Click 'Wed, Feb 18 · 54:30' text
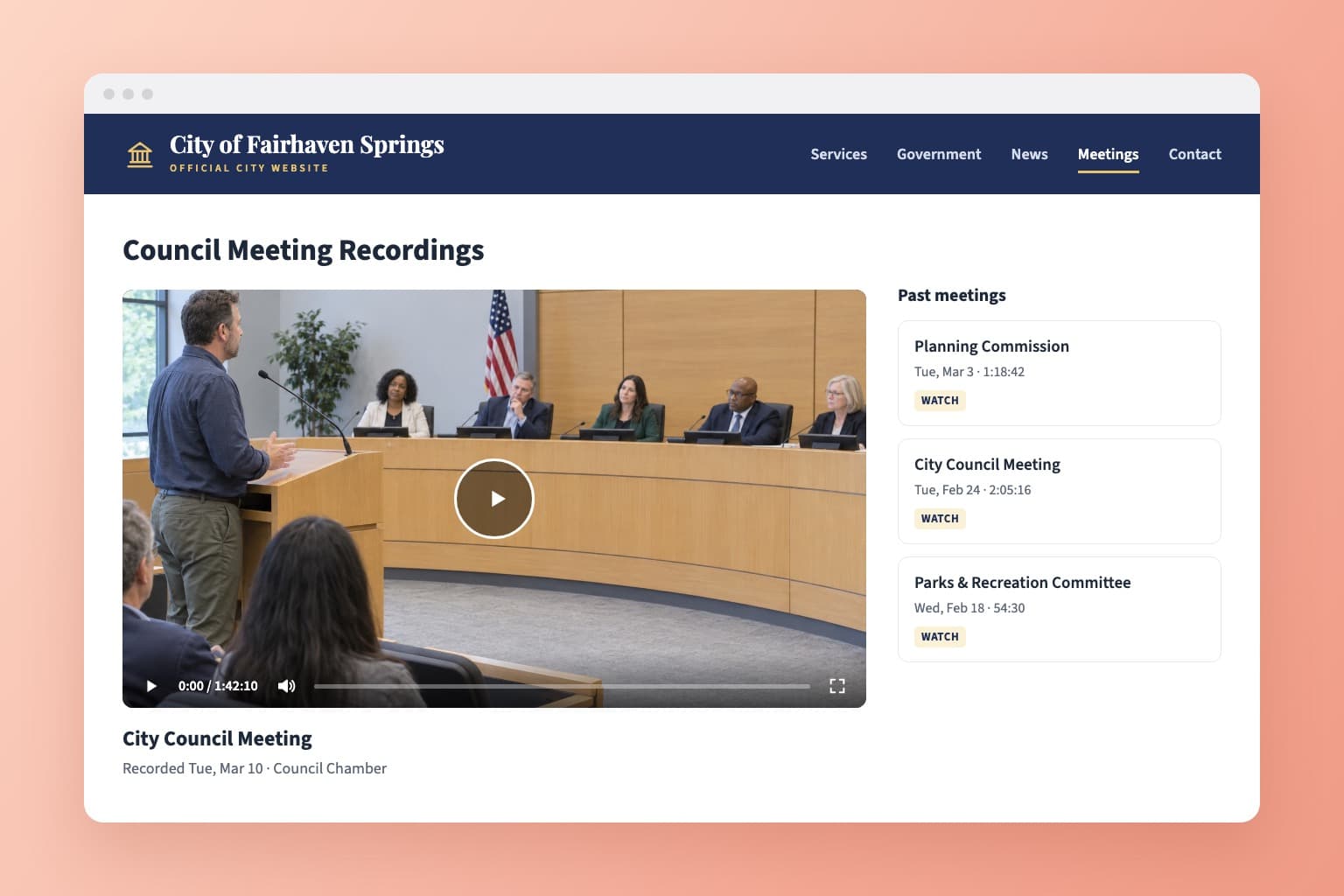1344x896 pixels. (969, 608)
